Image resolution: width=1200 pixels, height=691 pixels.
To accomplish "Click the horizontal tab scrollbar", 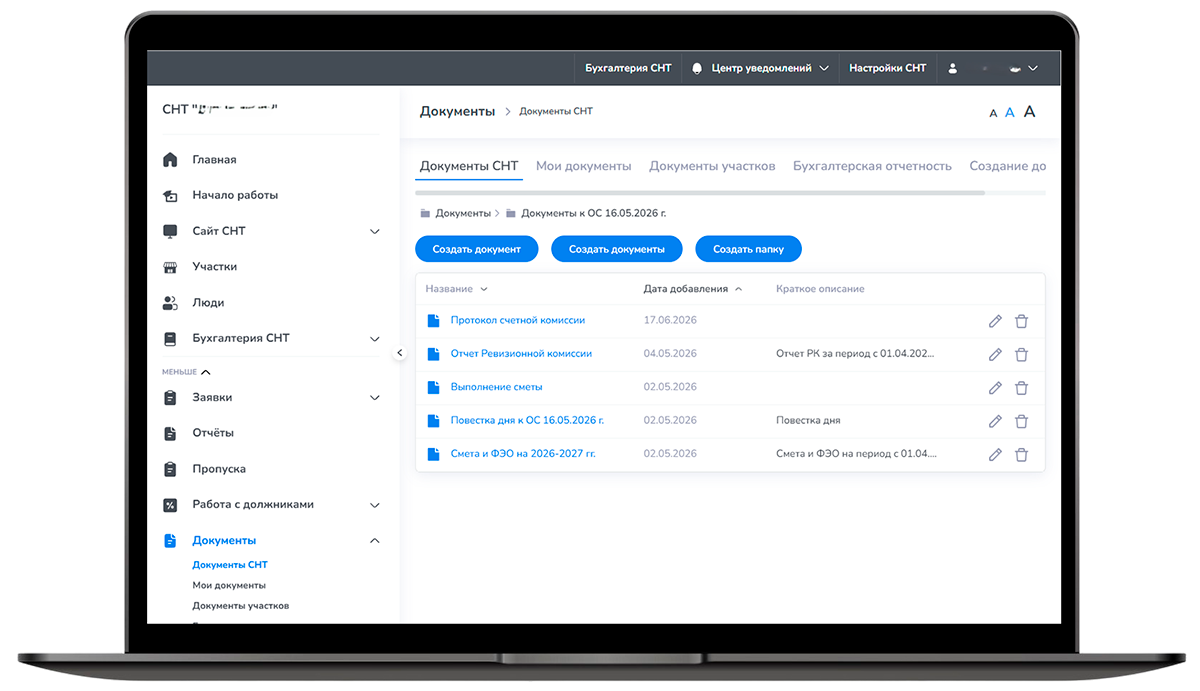I will [x=700, y=193].
